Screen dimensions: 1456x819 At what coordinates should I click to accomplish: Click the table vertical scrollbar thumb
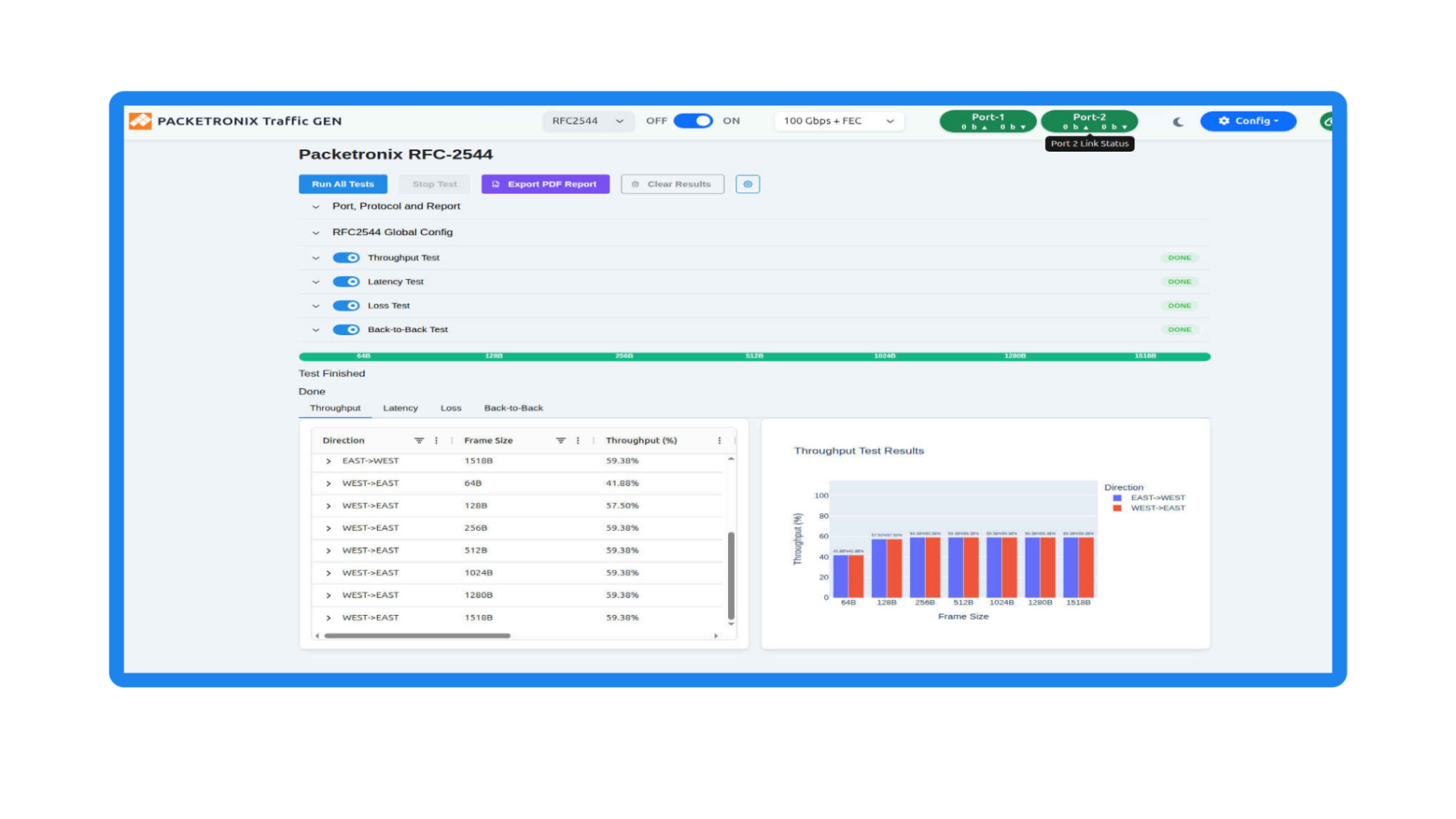pos(731,576)
